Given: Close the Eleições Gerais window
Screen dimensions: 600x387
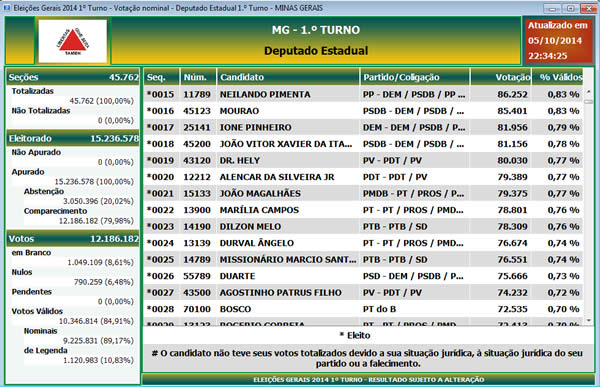Looking at the screenshot, I should coord(589,8).
